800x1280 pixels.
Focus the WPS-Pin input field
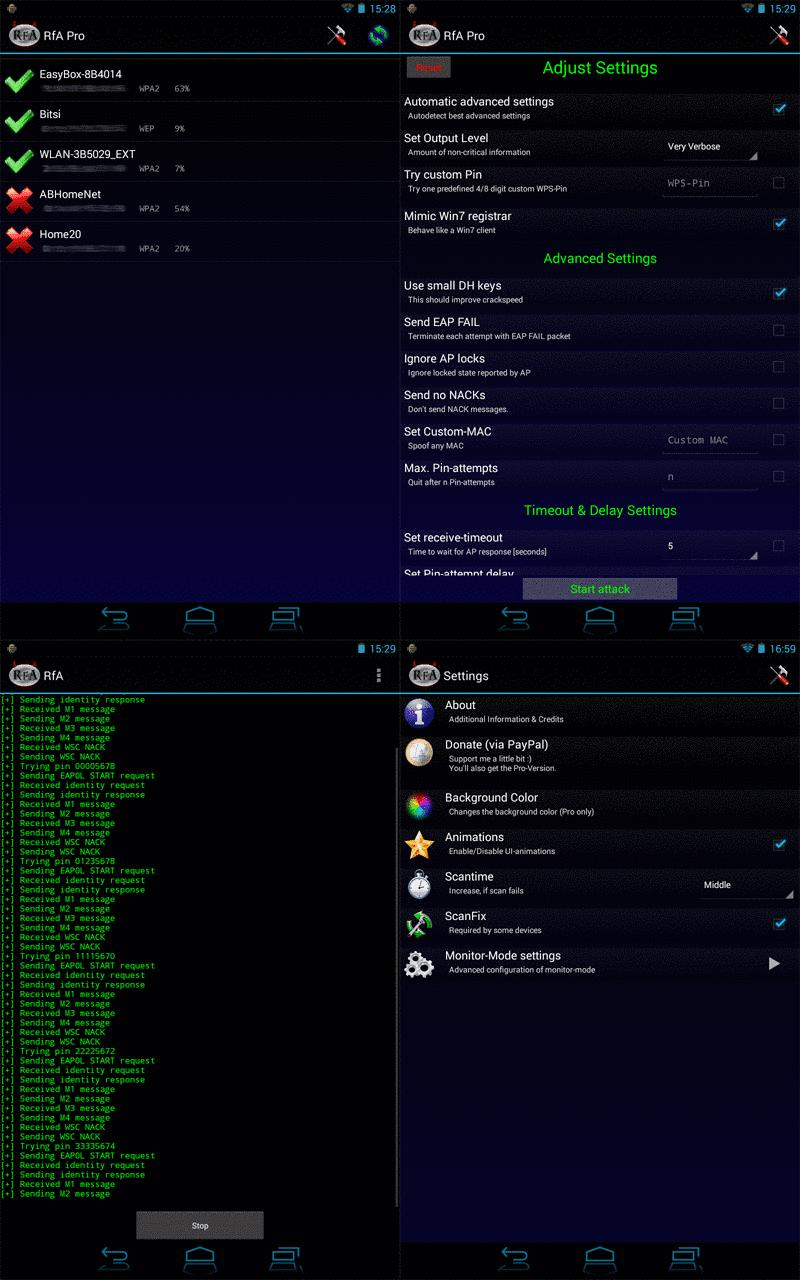710,184
